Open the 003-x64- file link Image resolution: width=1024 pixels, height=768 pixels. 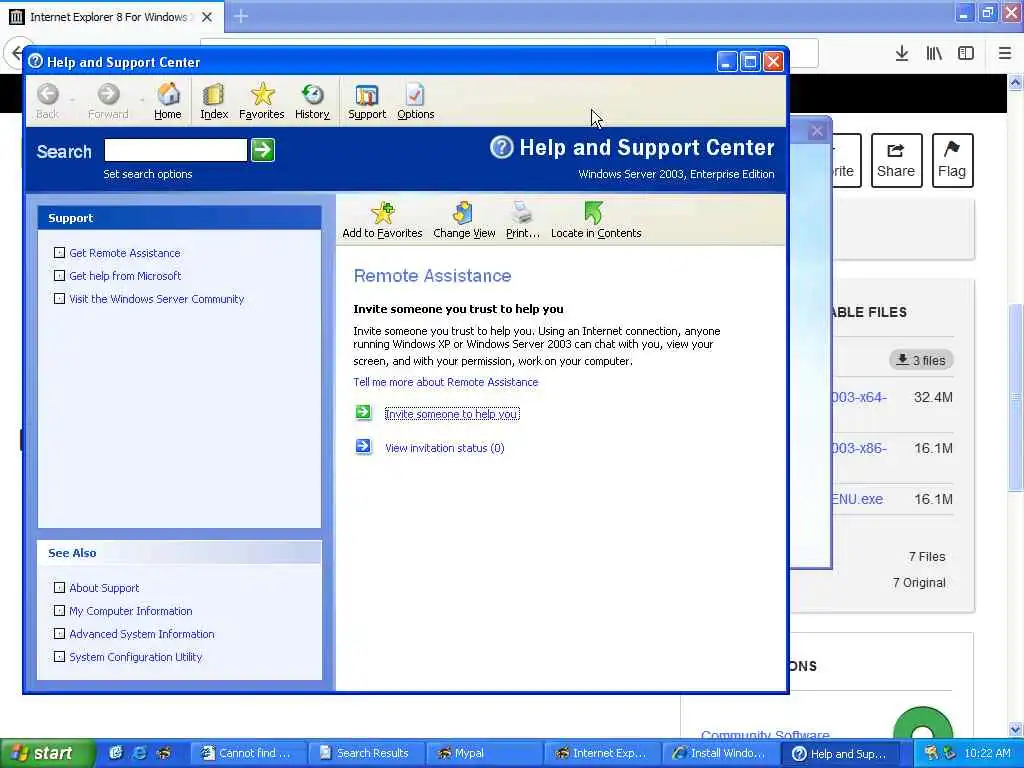(859, 397)
